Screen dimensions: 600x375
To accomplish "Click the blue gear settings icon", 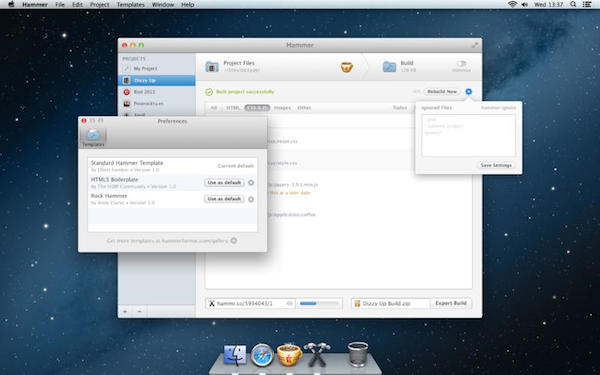I will (x=468, y=91).
